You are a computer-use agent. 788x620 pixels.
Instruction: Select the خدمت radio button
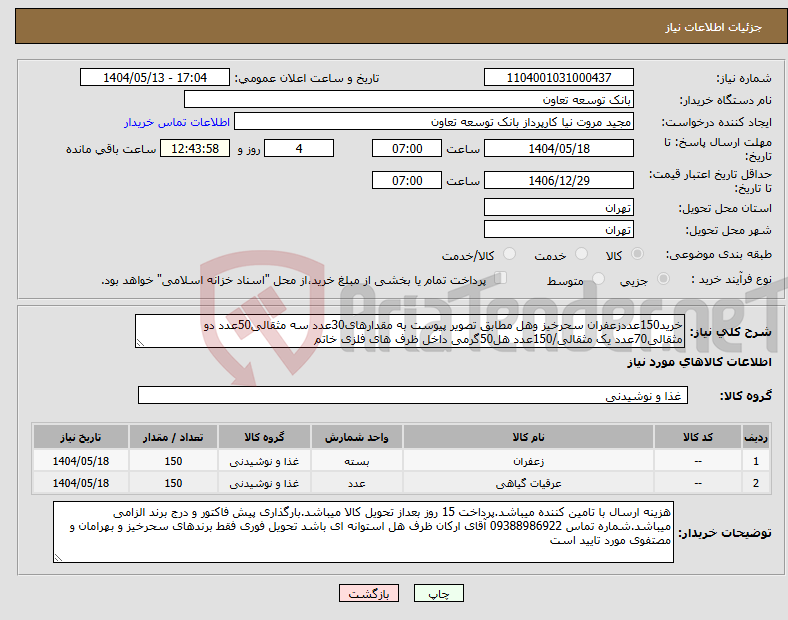pos(581,254)
